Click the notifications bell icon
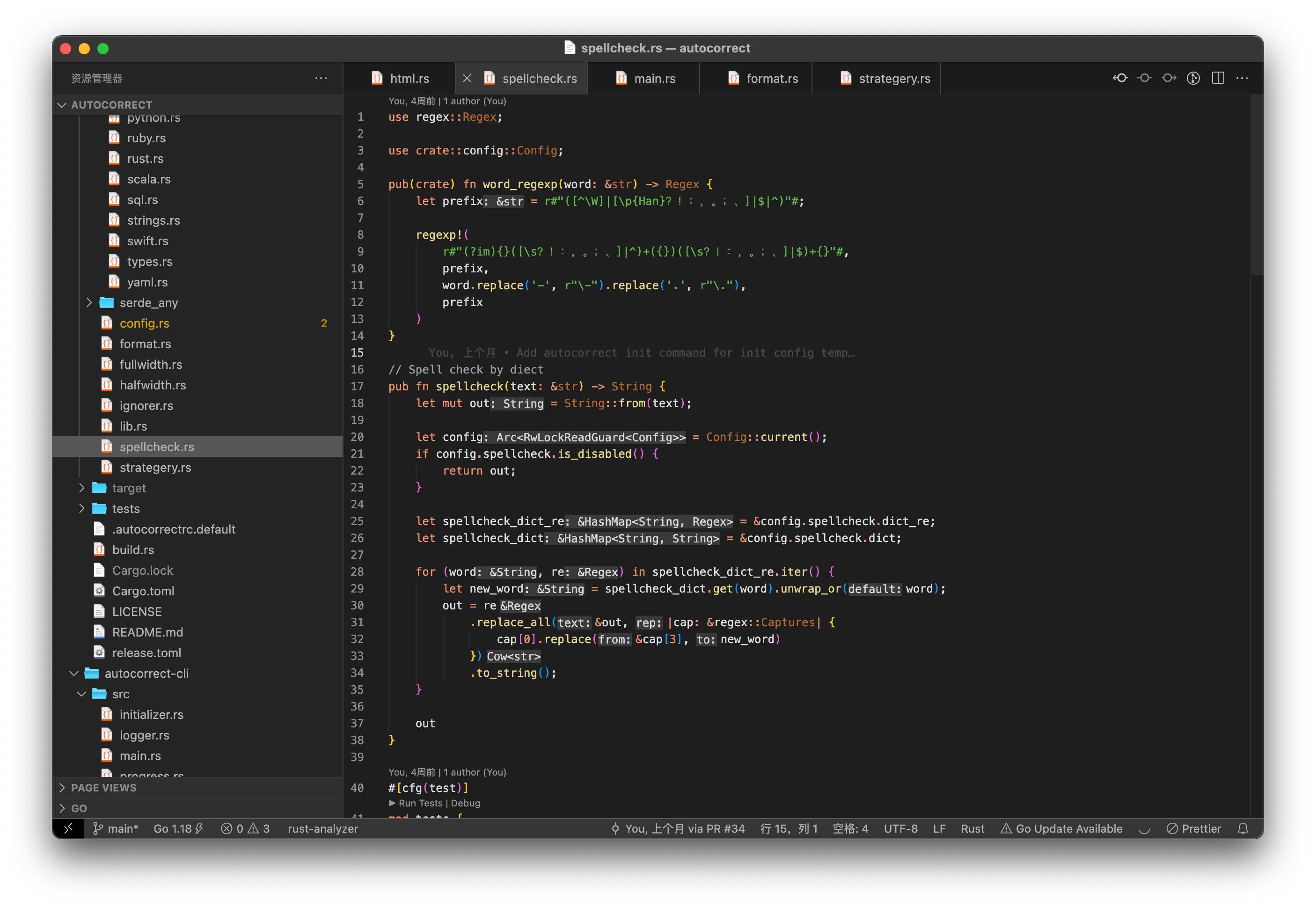This screenshot has height=908, width=1316. 1244,828
